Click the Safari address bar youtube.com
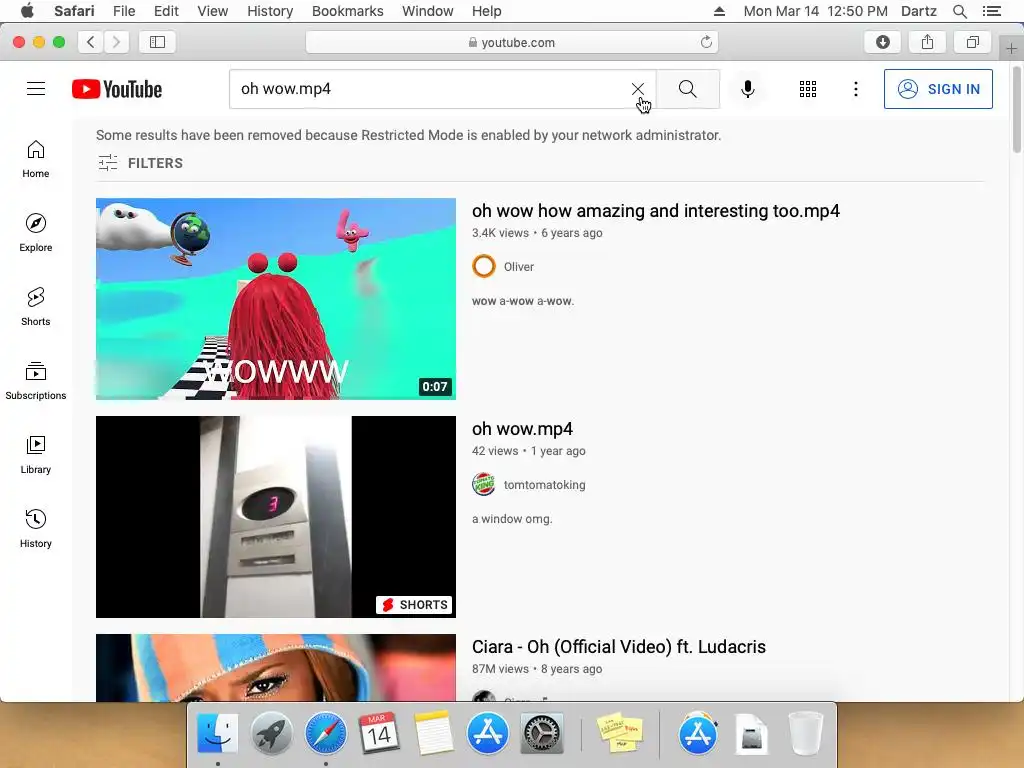The image size is (1024, 768). coord(512,42)
